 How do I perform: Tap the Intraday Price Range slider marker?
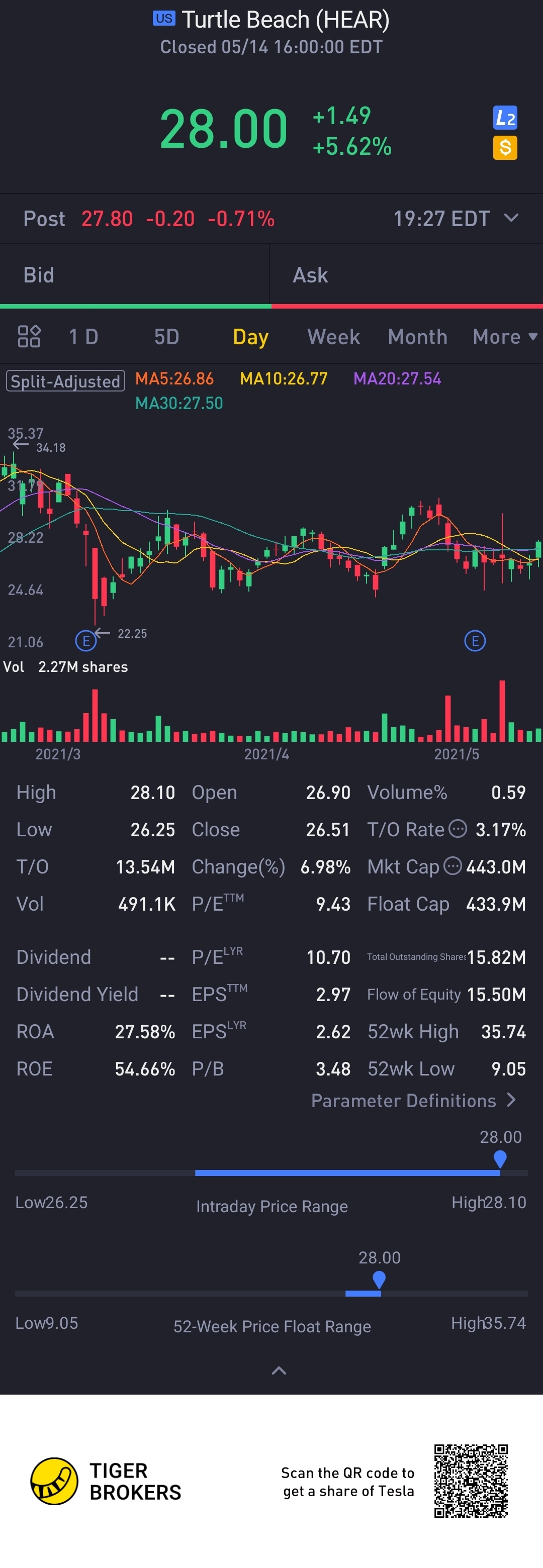click(x=500, y=1159)
